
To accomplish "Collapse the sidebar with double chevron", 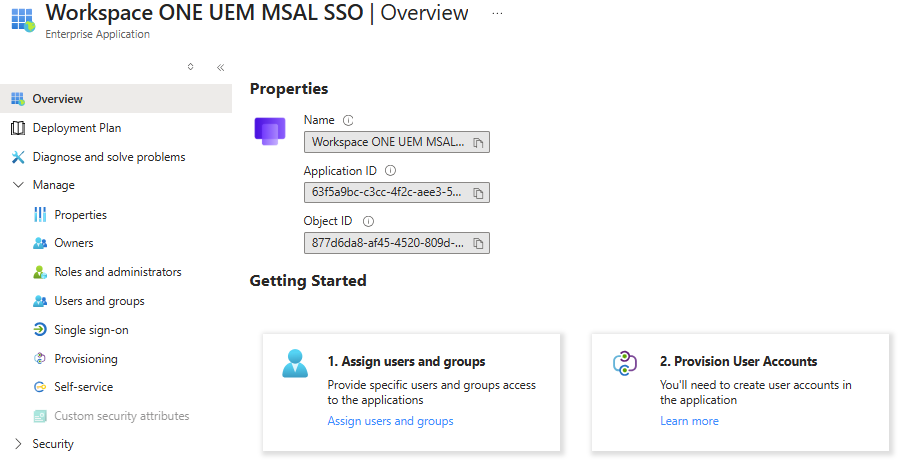I will point(220,67).
